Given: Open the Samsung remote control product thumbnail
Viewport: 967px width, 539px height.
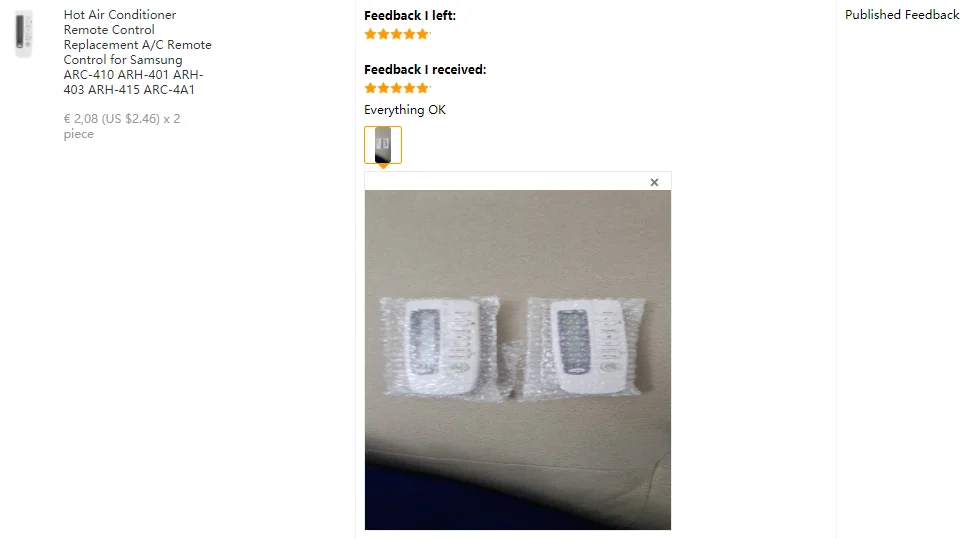Looking at the screenshot, I should [23, 34].
